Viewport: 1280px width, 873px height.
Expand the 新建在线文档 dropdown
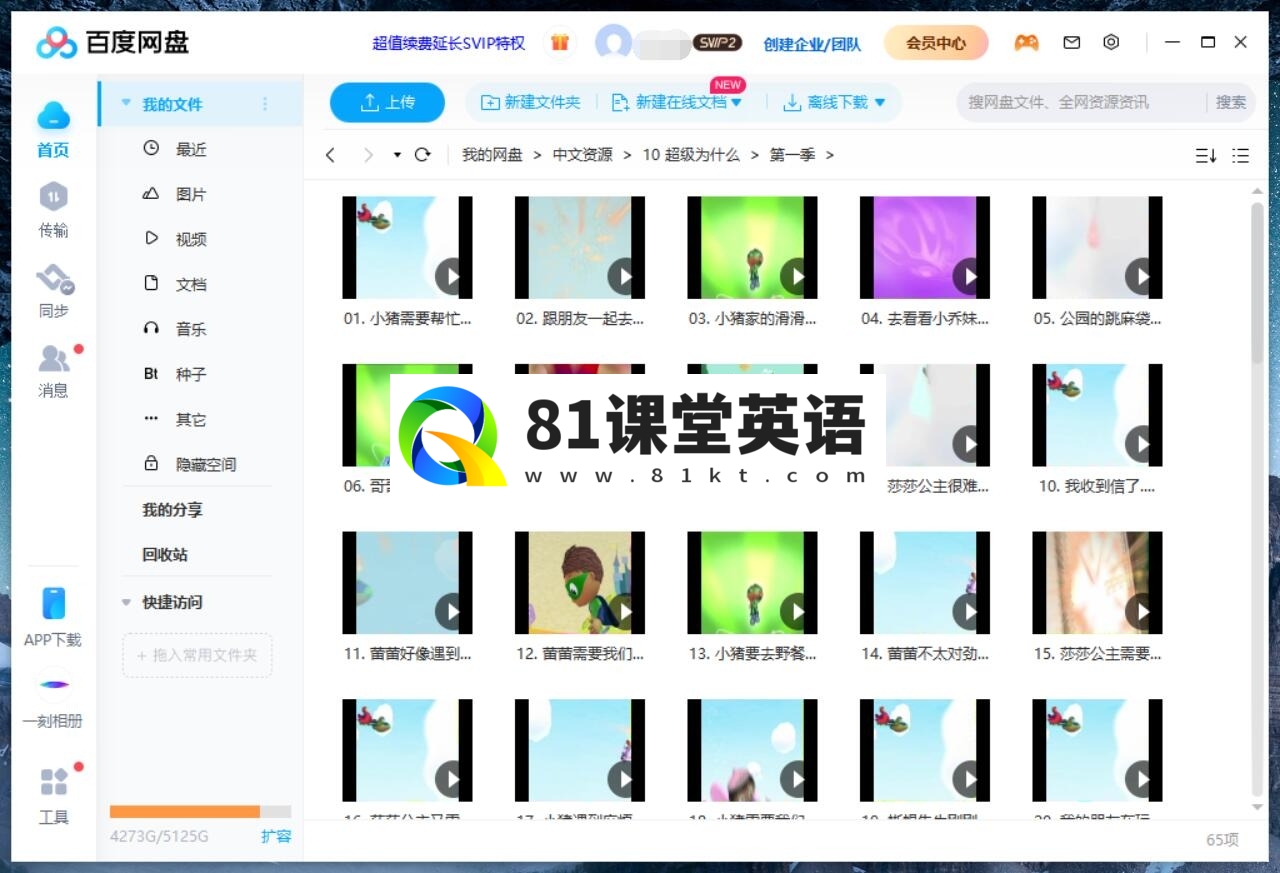[x=737, y=102]
